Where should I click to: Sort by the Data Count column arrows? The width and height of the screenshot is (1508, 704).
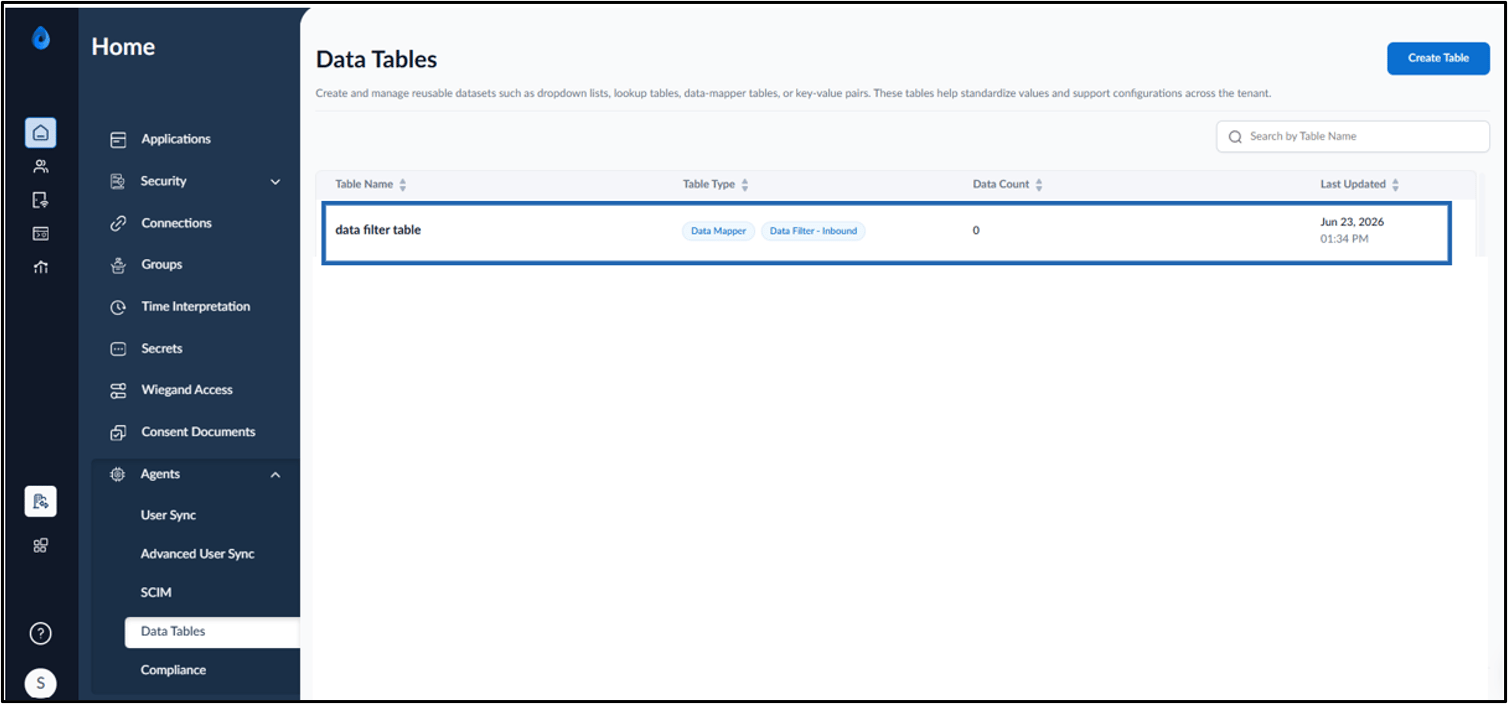point(1039,185)
